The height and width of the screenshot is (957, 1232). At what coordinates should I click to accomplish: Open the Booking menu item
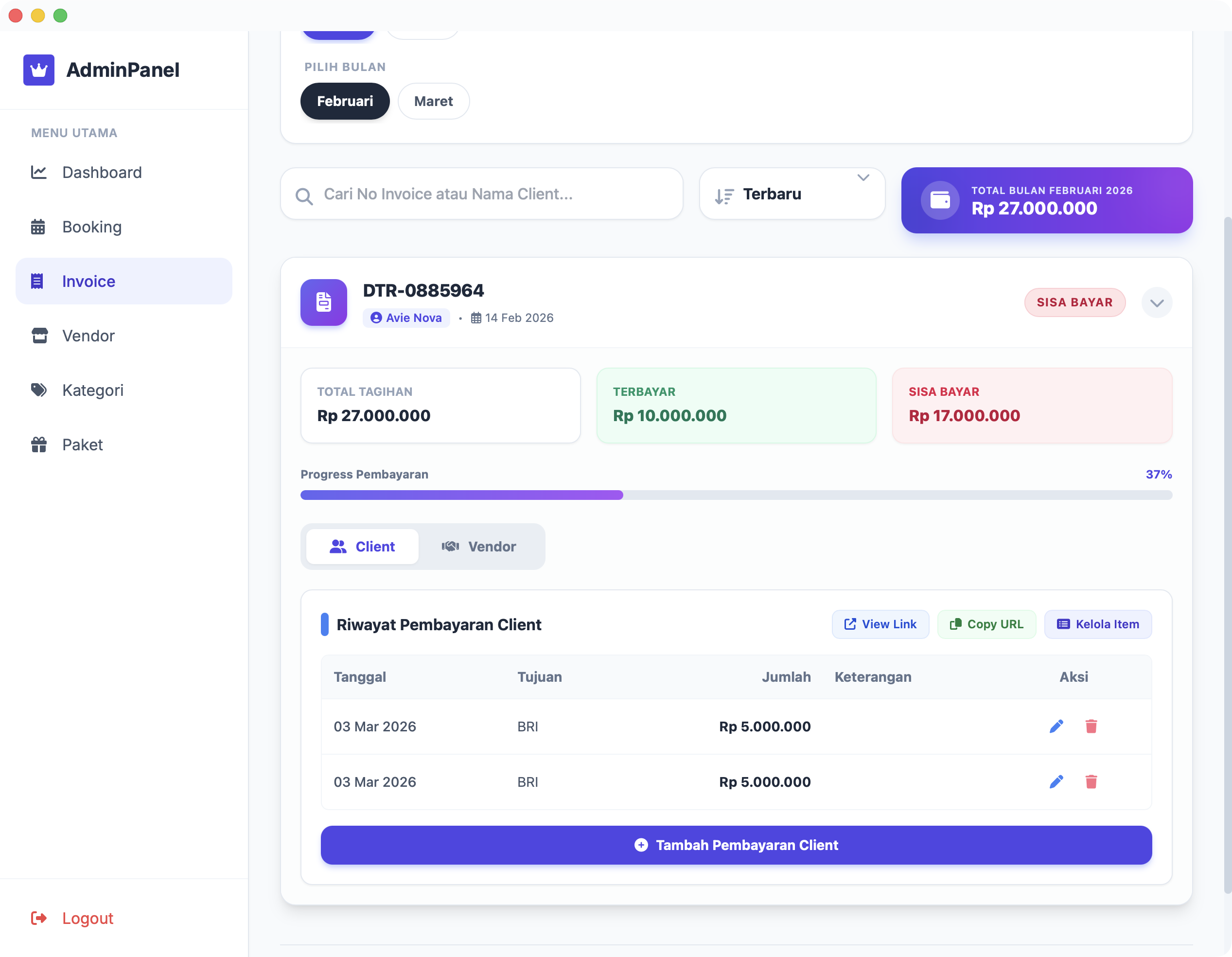91,227
